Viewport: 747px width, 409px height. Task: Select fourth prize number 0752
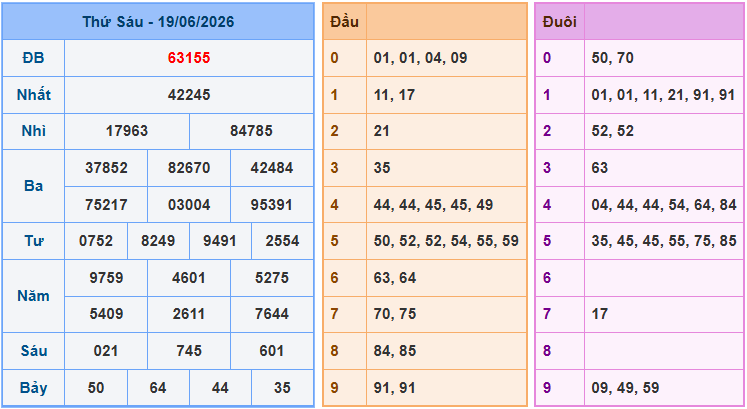click(x=96, y=241)
